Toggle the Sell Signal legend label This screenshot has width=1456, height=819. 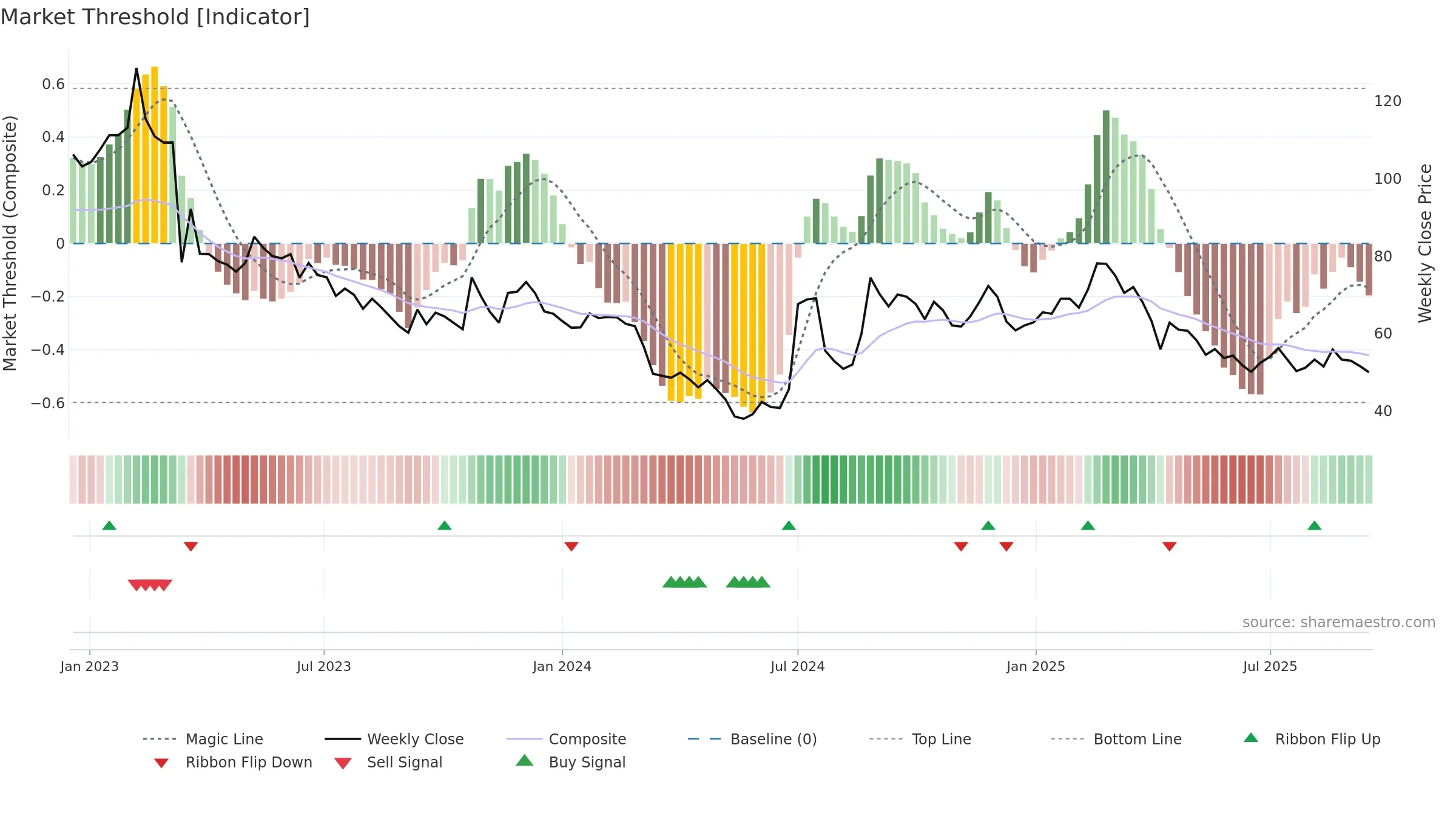[x=405, y=762]
